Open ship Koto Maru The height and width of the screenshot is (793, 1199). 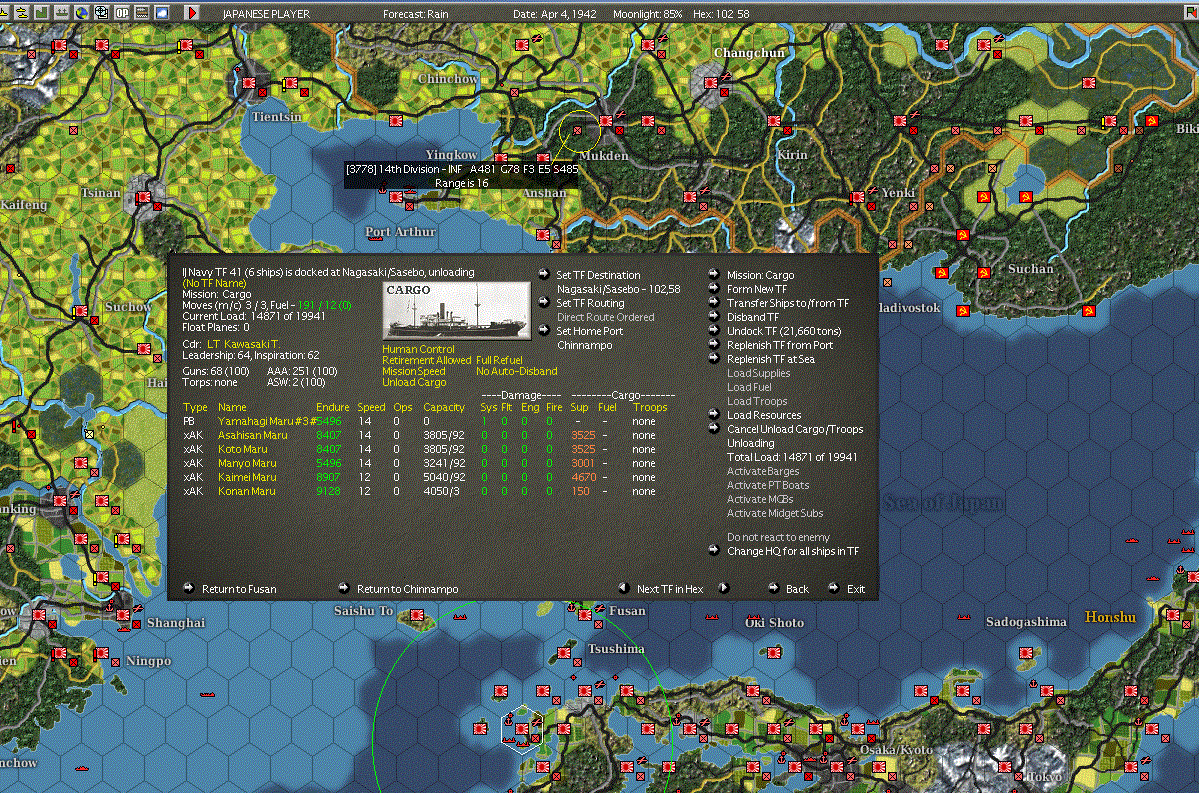[242, 450]
